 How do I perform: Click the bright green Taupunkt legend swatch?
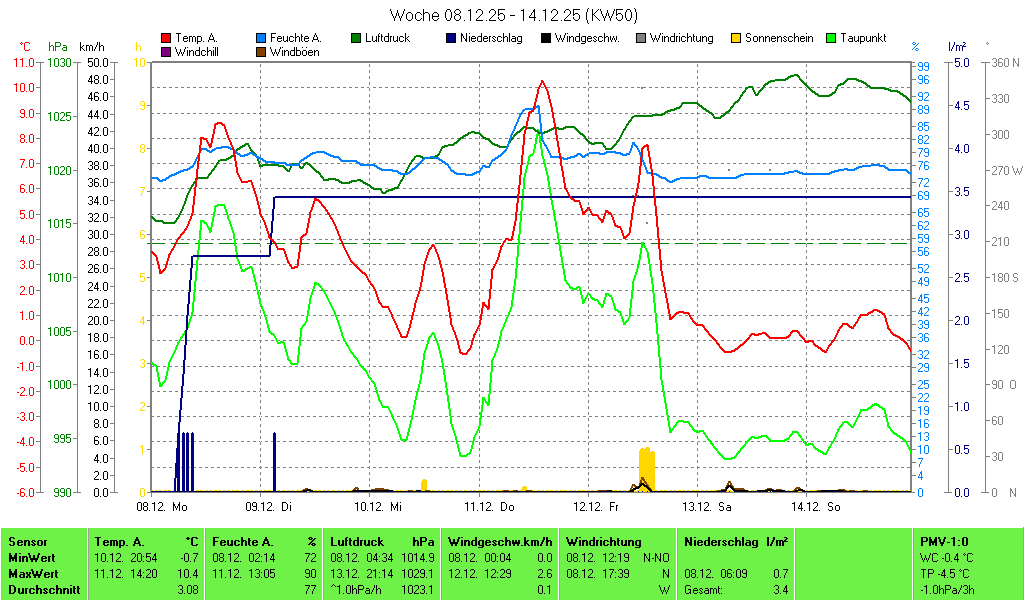(831, 38)
